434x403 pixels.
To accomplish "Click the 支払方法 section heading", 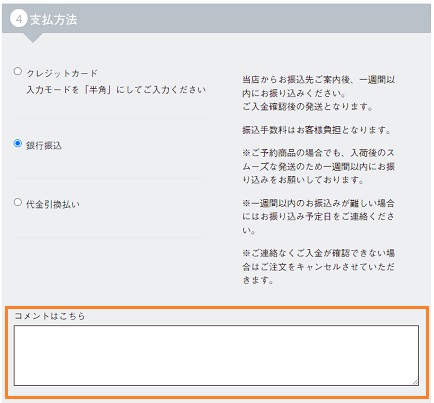I will 54,19.
